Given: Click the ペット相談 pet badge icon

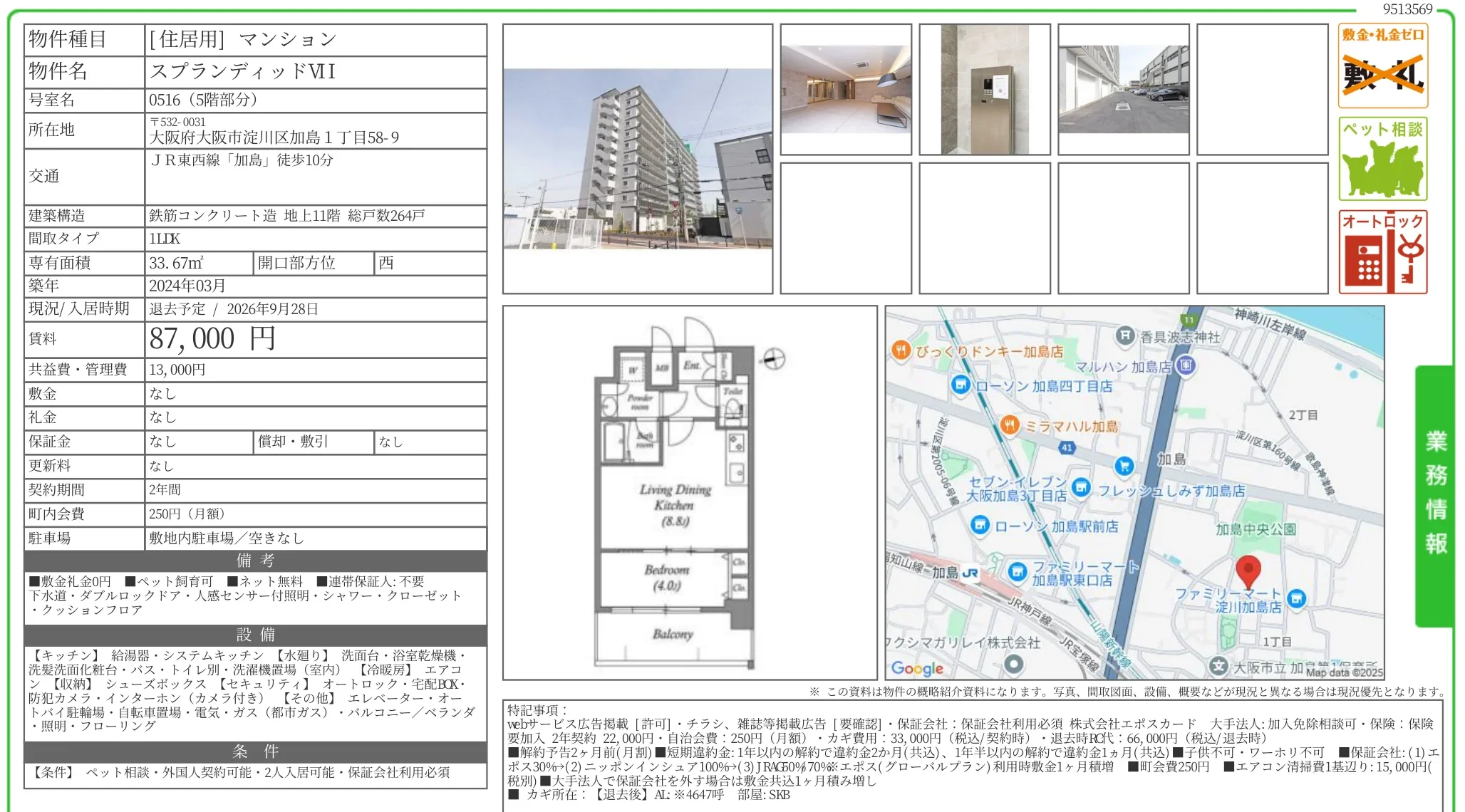Looking at the screenshot, I should pyautogui.click(x=1383, y=159).
